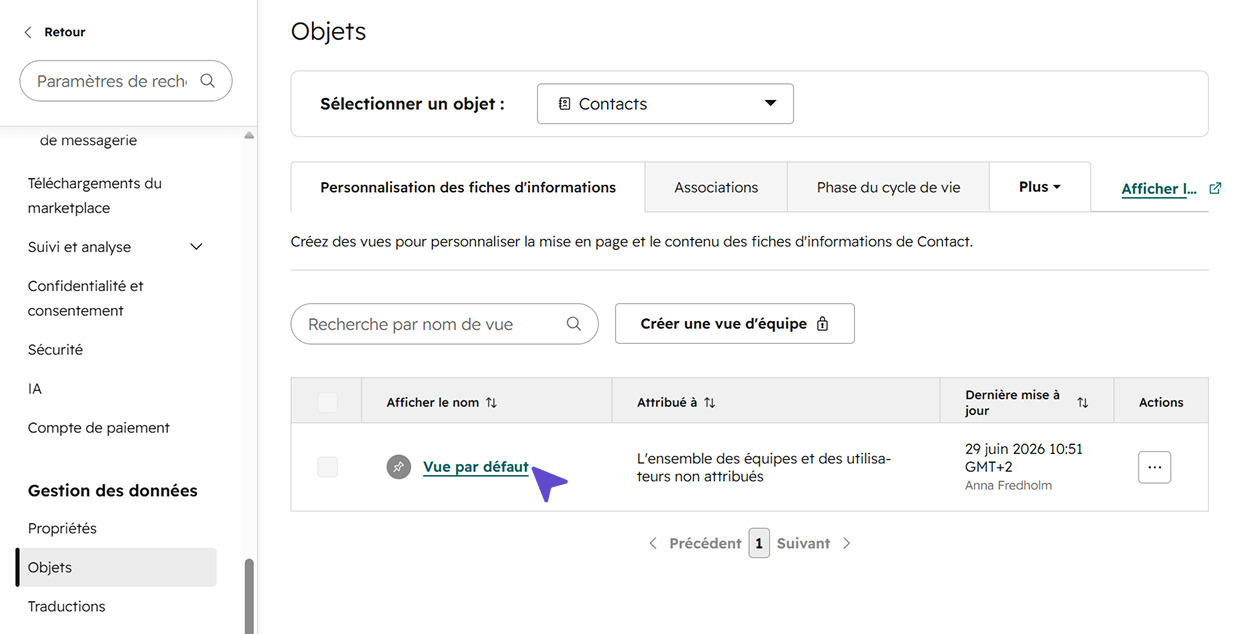Click the lock icon on Créer une vue d'équipe

(x=823, y=324)
